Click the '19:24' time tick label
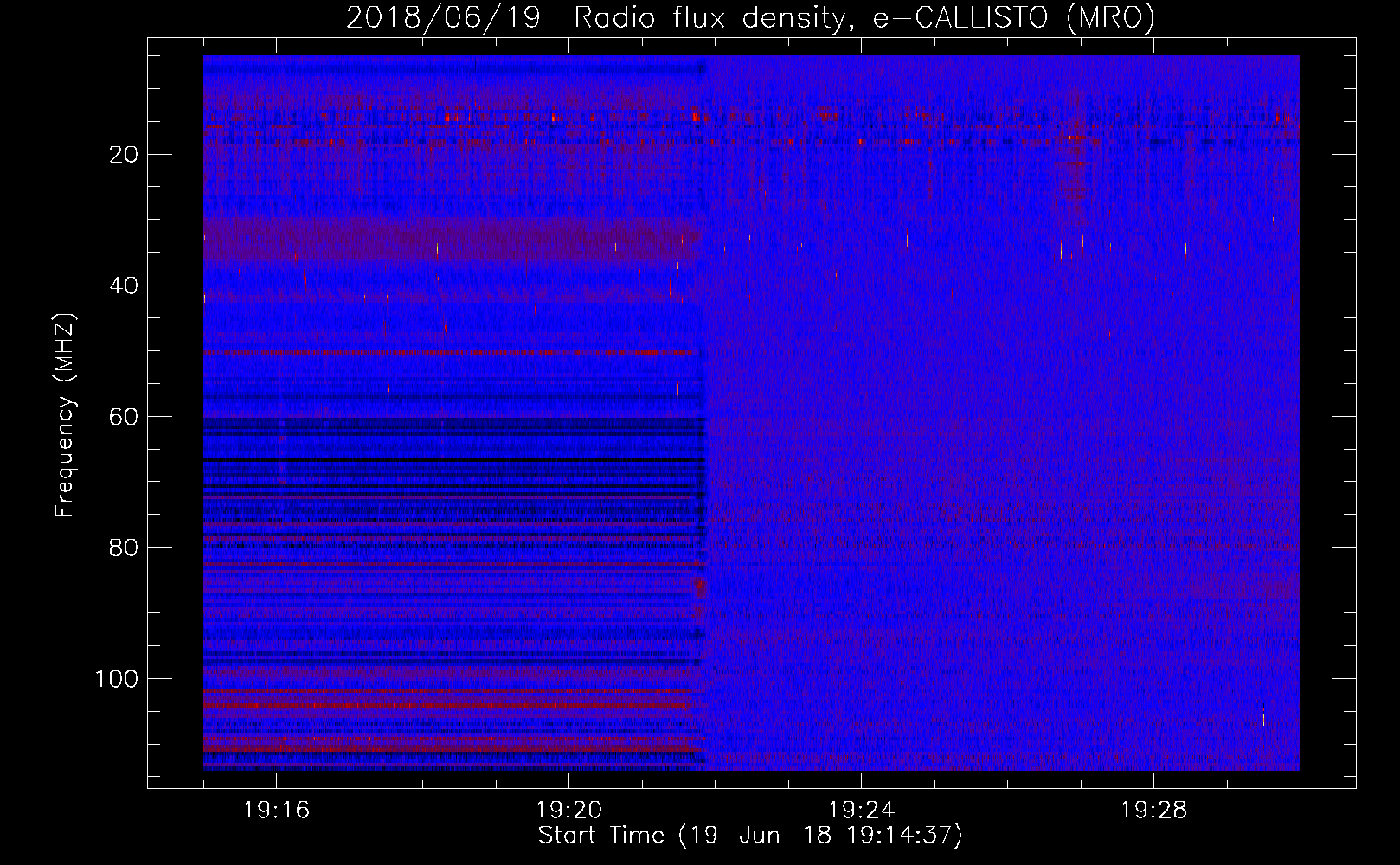Viewport: 1400px width, 865px height. [861, 811]
